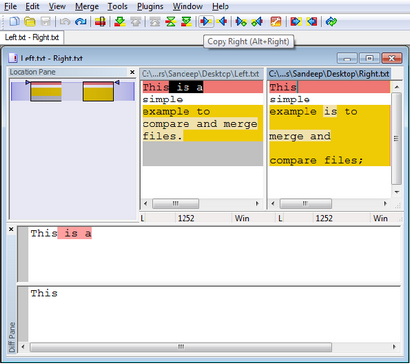Select the line difference icon

100,22
